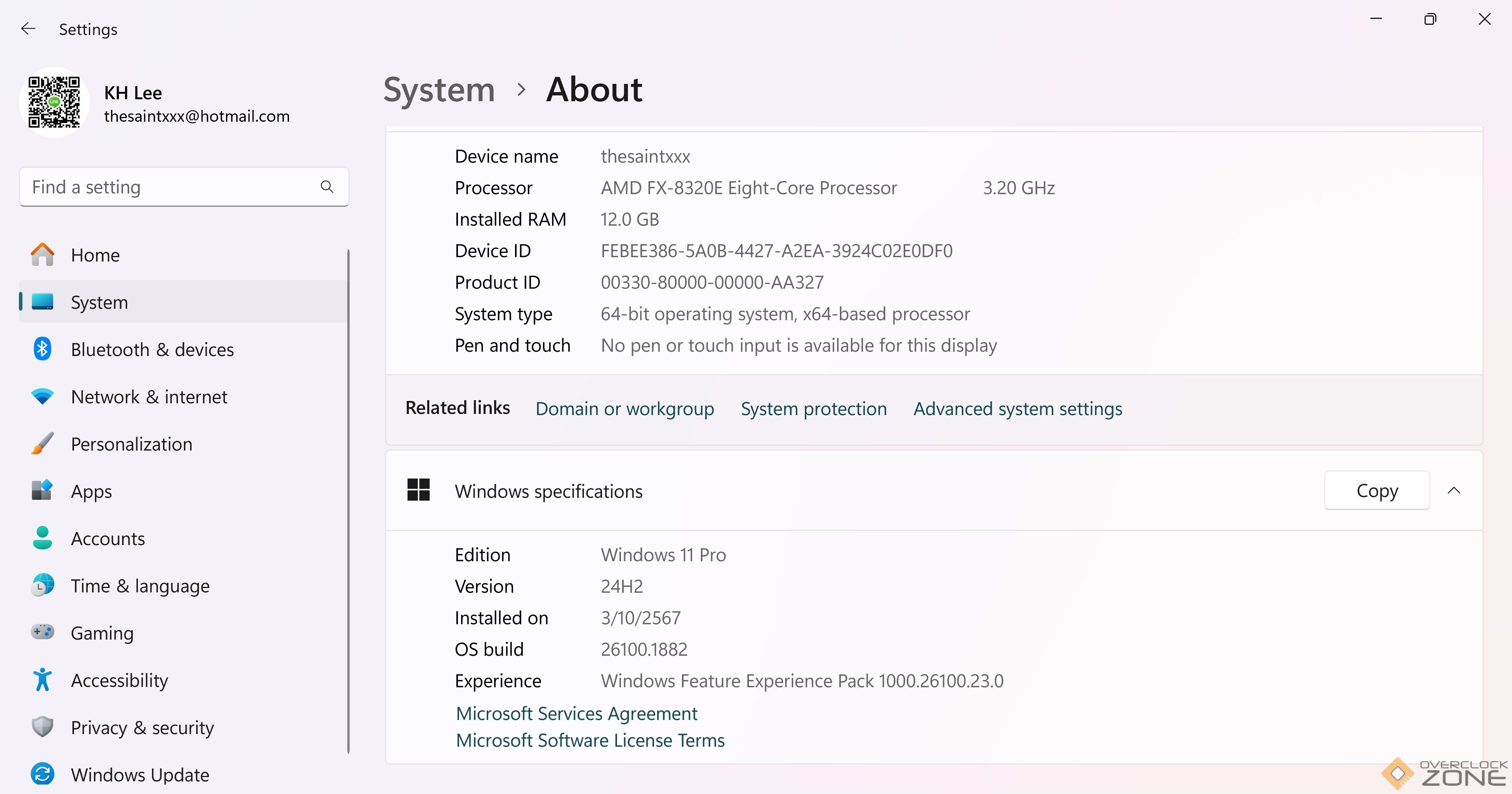The image size is (1512, 794).
Task: Click the Accounts person icon
Action: [x=42, y=538]
